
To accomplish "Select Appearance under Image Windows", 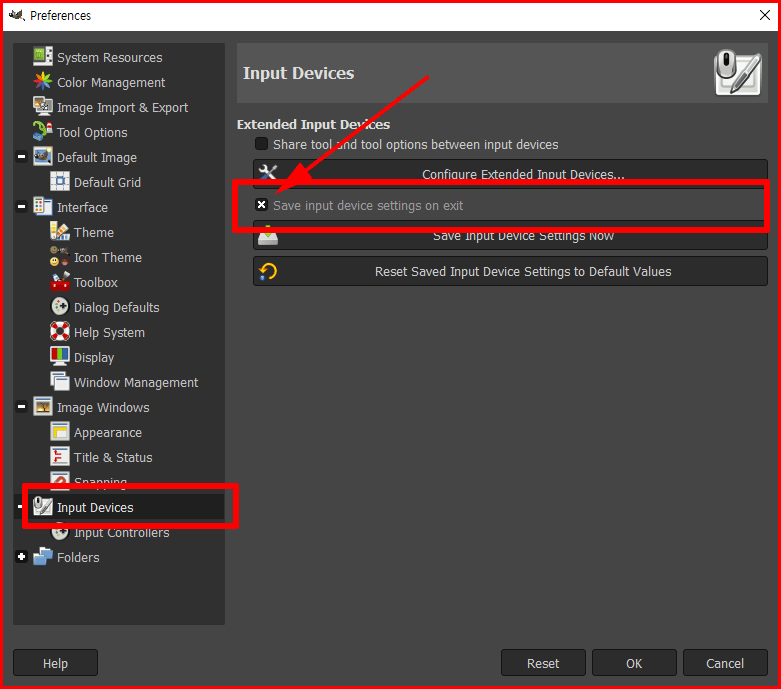I will (108, 432).
